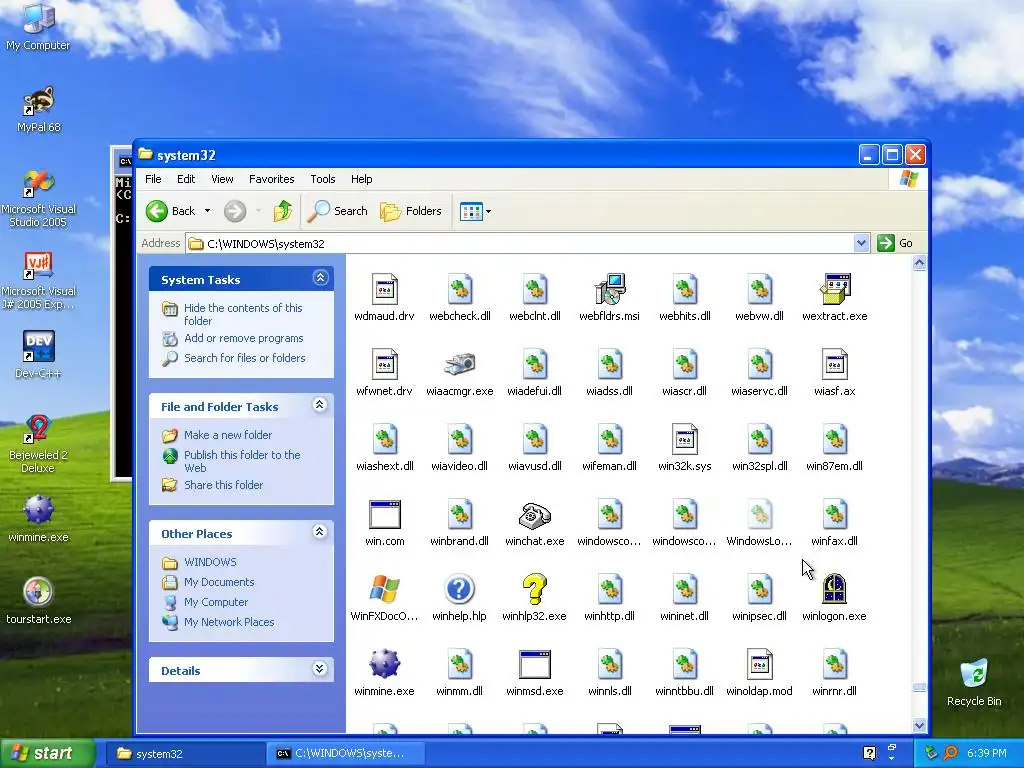Click the Search toolbar button

337,211
